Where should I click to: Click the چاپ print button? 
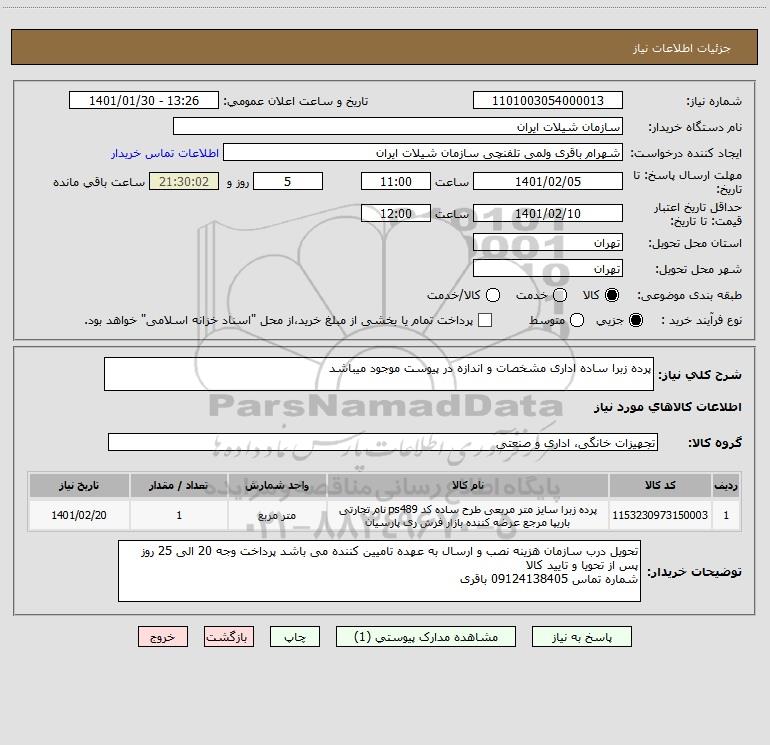coord(295,637)
